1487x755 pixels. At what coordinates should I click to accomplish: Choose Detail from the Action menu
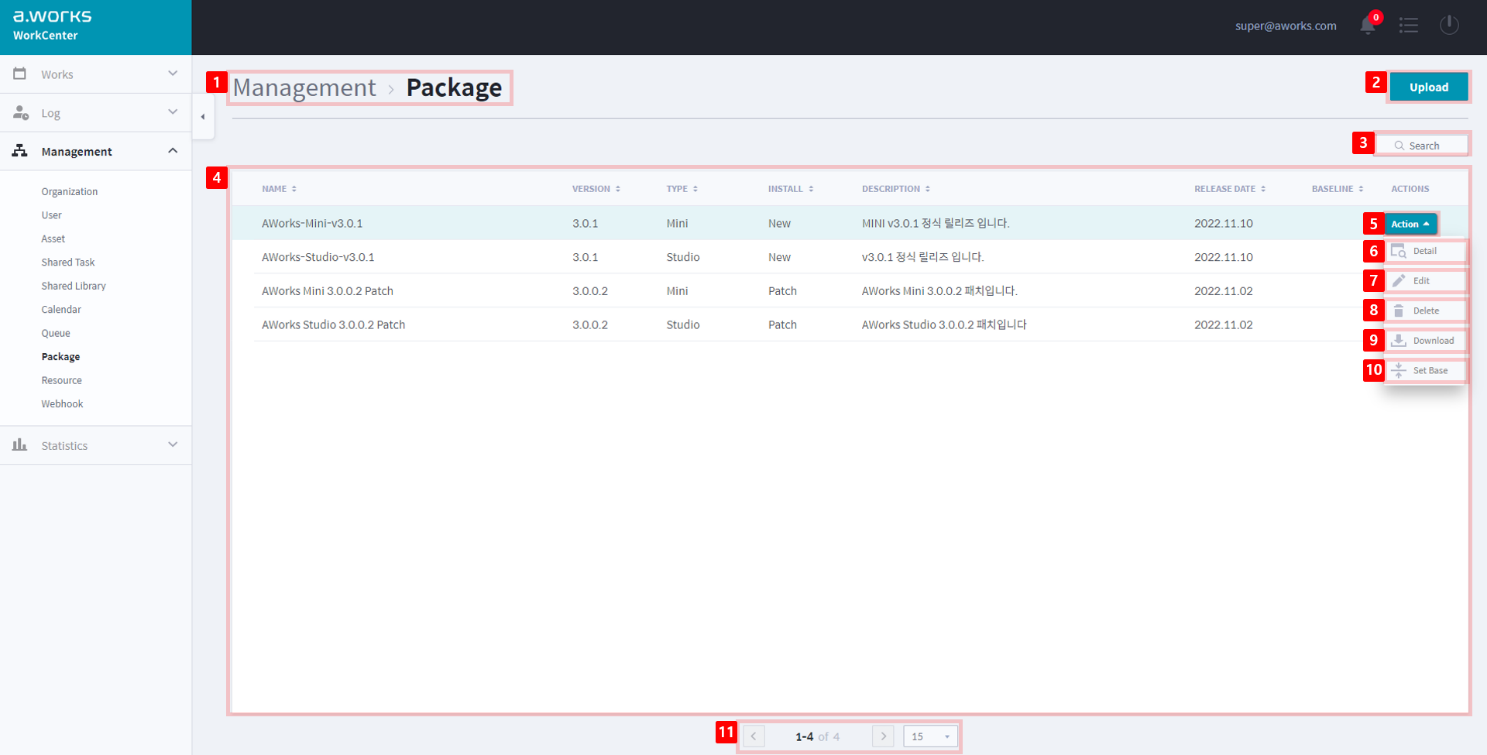click(1425, 251)
